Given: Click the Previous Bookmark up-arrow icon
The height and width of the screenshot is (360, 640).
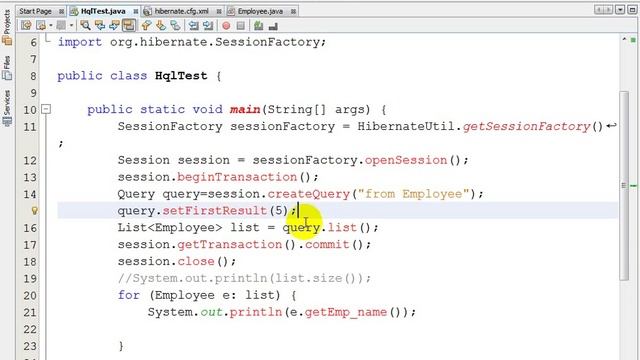Looking at the screenshot, I should (146, 26).
